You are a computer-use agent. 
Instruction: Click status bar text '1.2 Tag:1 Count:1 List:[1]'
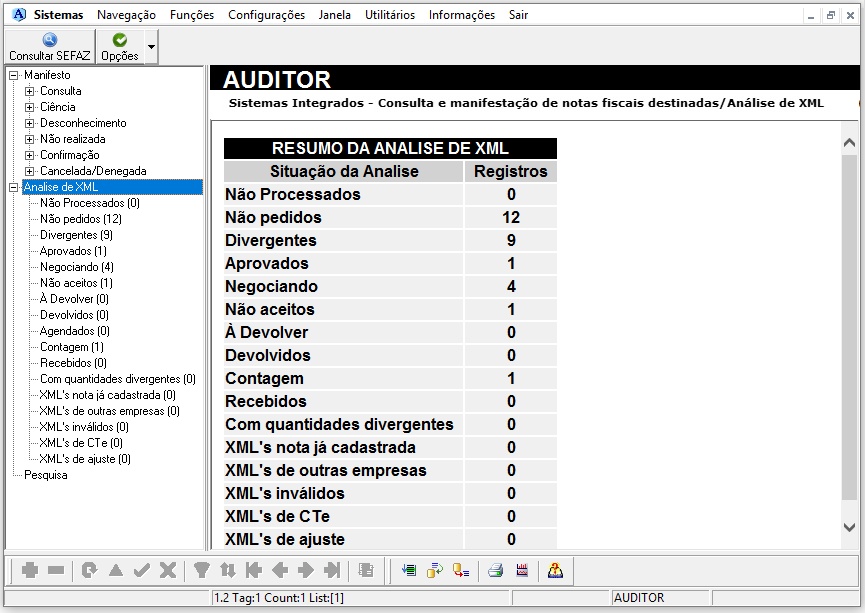[279, 598]
